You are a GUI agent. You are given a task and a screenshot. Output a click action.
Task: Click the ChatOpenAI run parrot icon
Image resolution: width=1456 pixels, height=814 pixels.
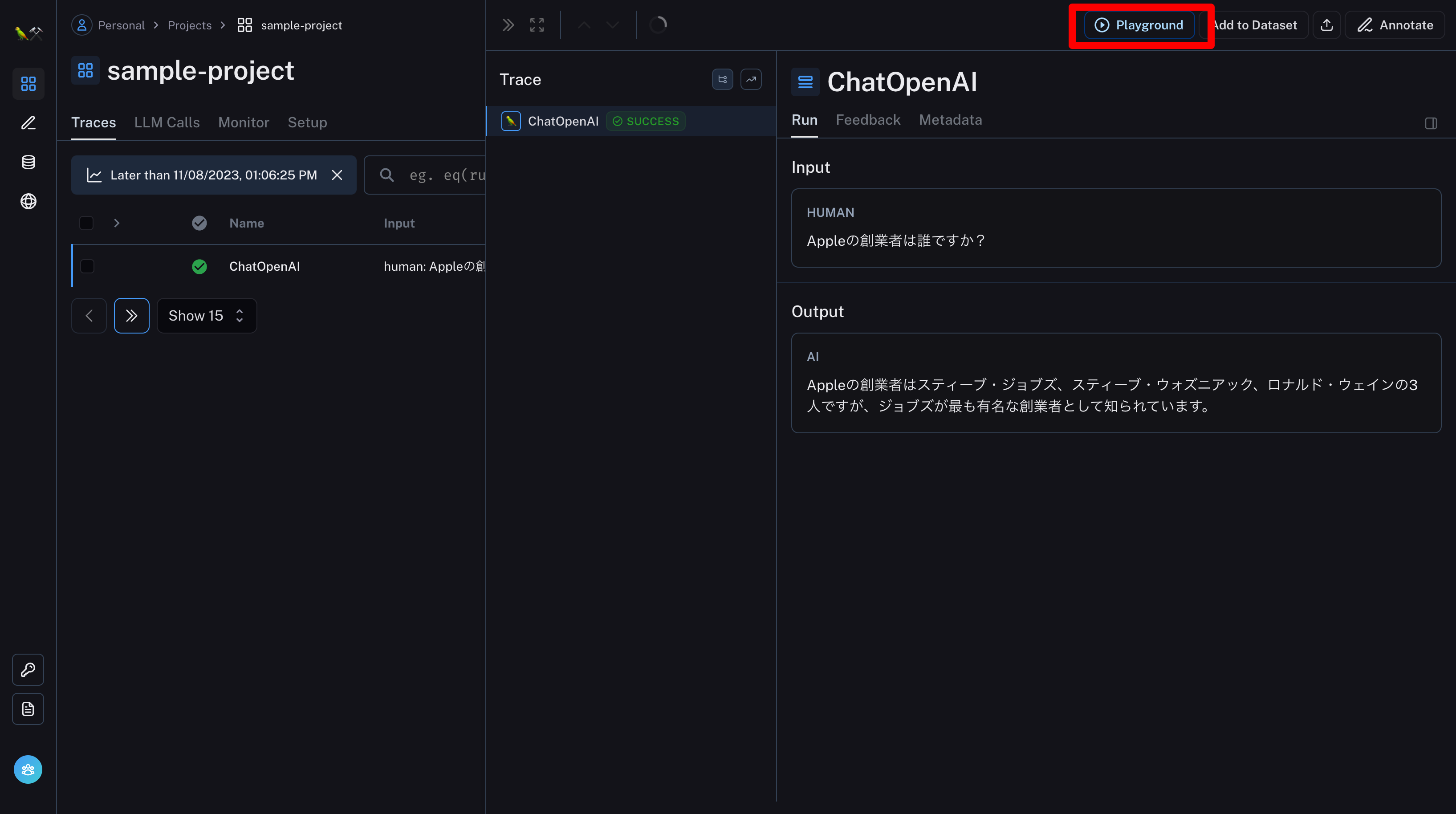(511, 121)
